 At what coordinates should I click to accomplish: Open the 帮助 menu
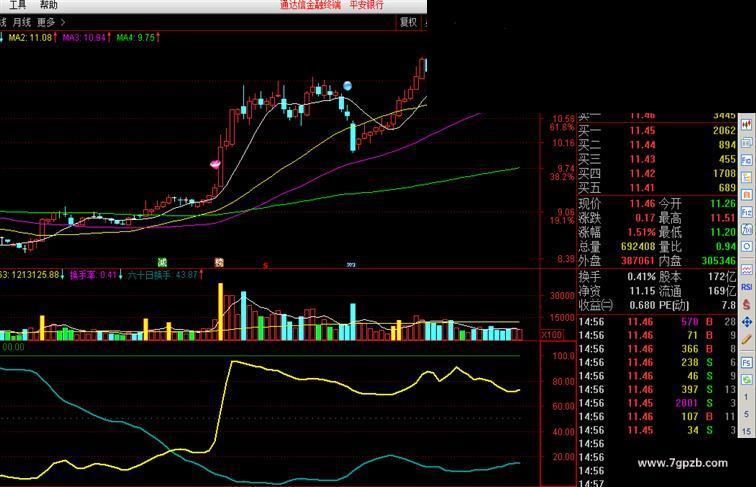pyautogui.click(x=49, y=5)
